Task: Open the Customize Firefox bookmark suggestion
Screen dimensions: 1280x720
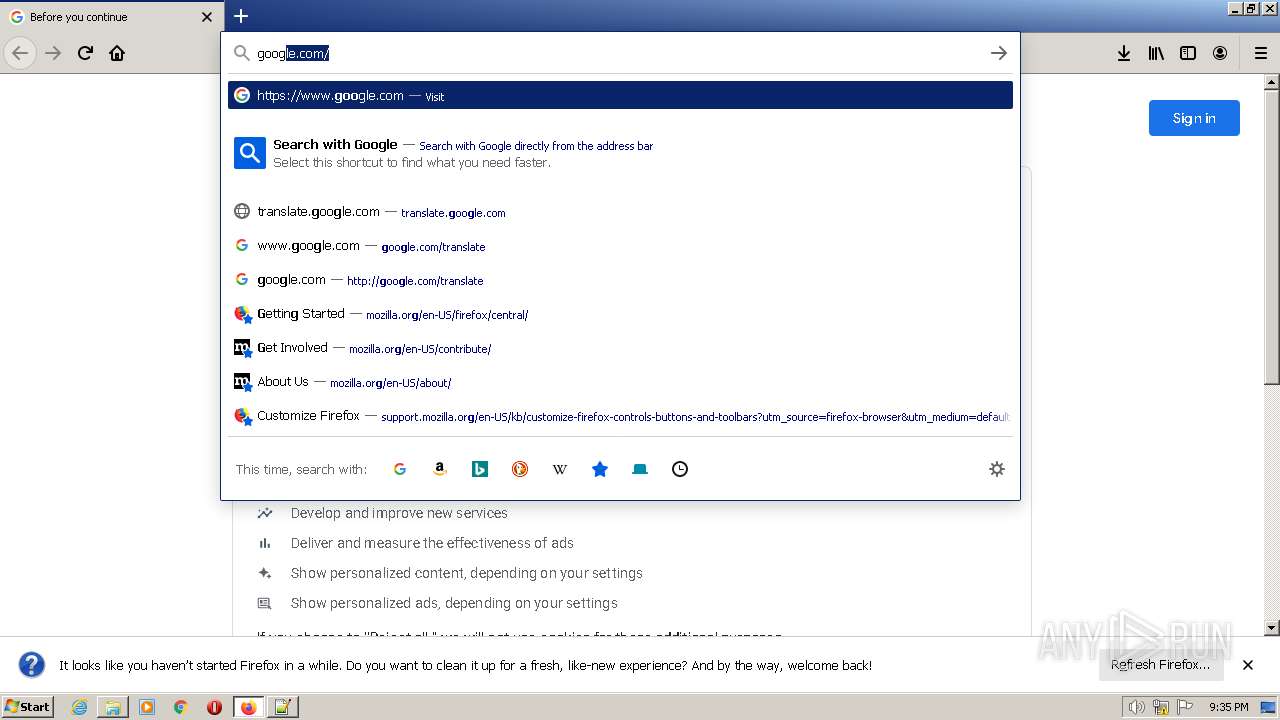Action: [620, 416]
